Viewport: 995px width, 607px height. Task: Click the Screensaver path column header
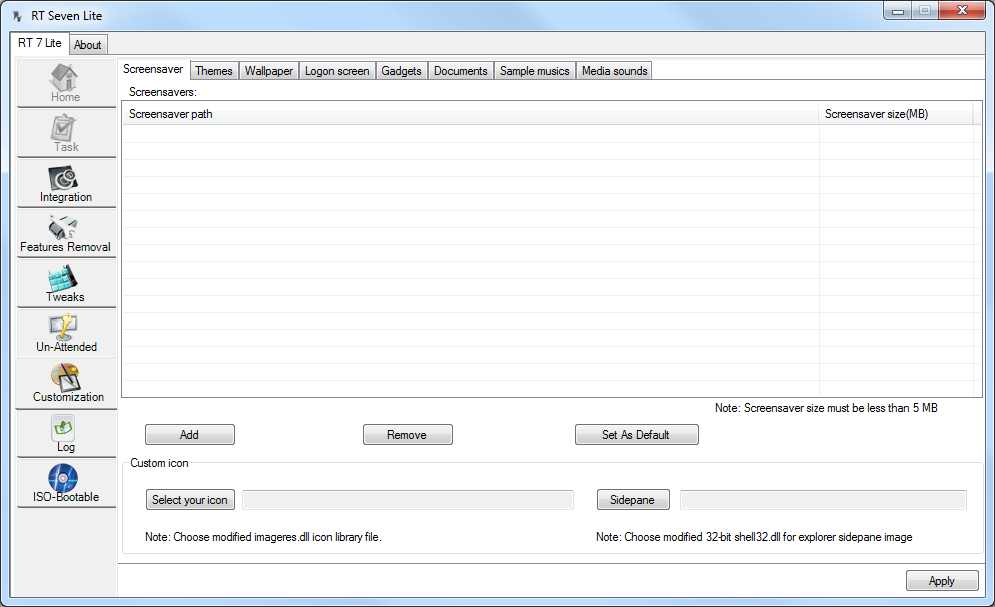coord(470,114)
